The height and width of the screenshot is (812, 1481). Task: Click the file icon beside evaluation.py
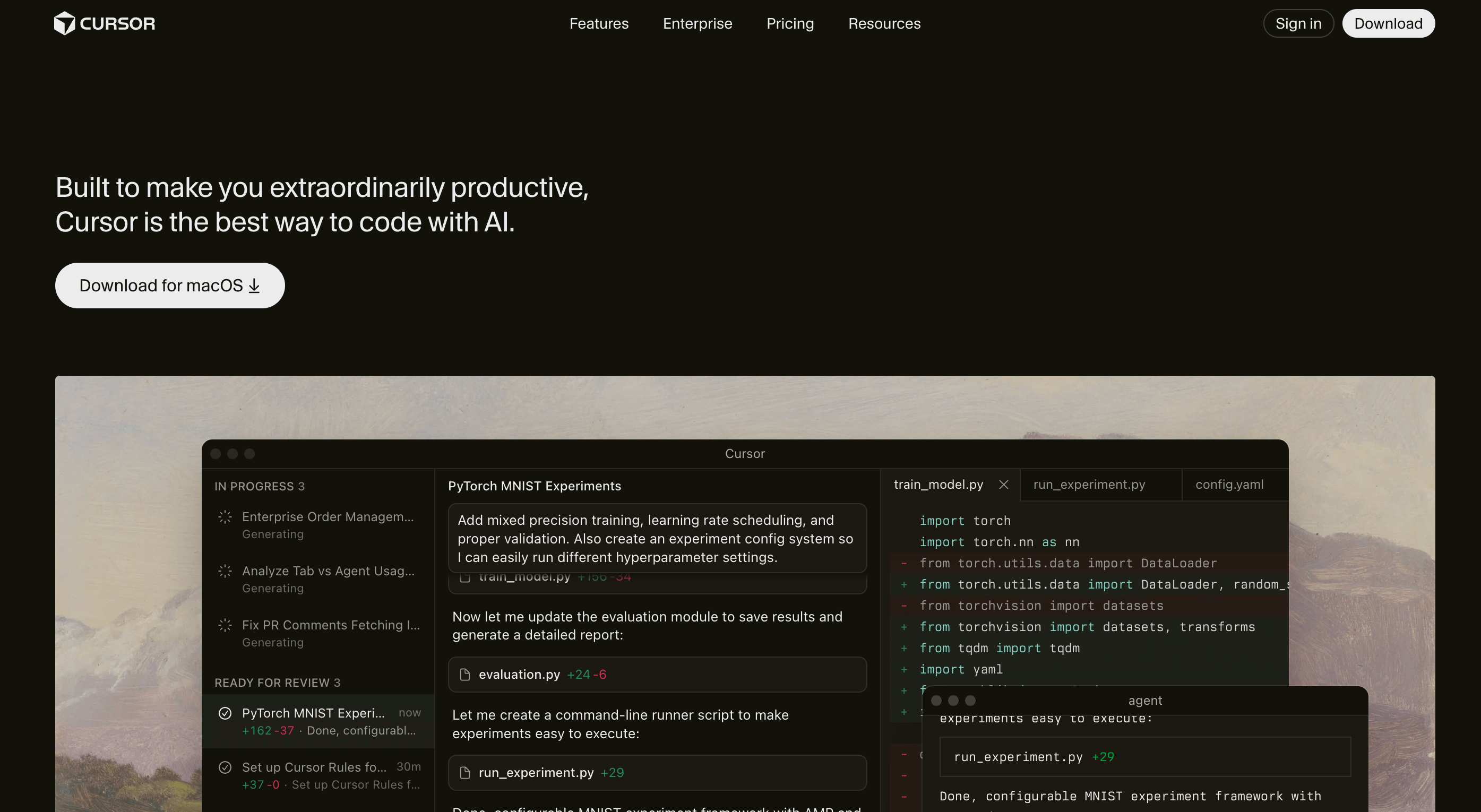pyautogui.click(x=465, y=675)
